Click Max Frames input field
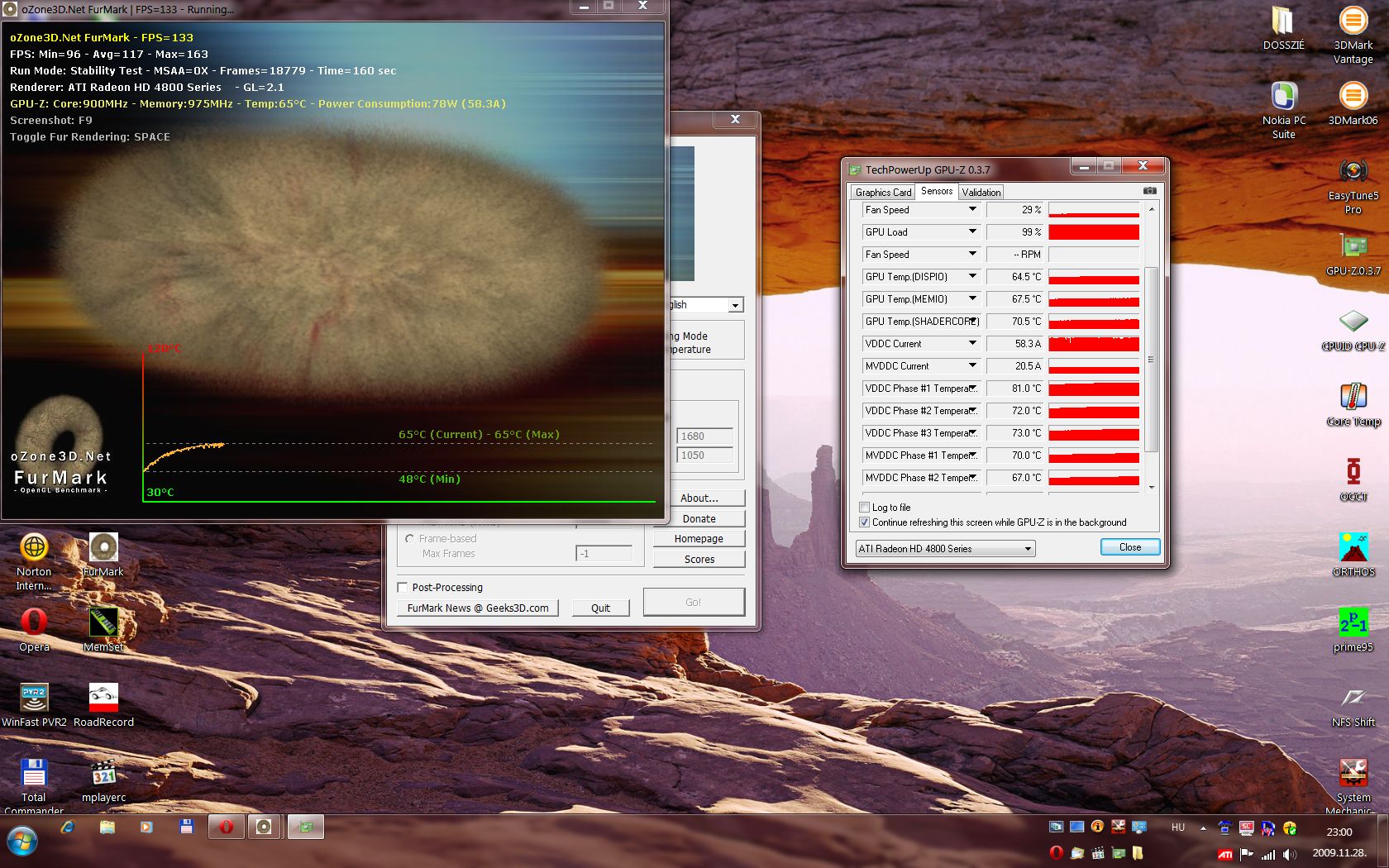 tap(604, 553)
